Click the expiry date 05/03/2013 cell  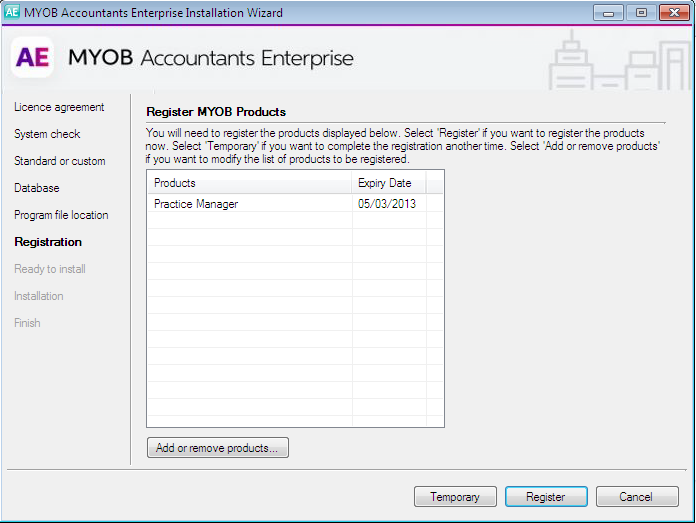387,204
